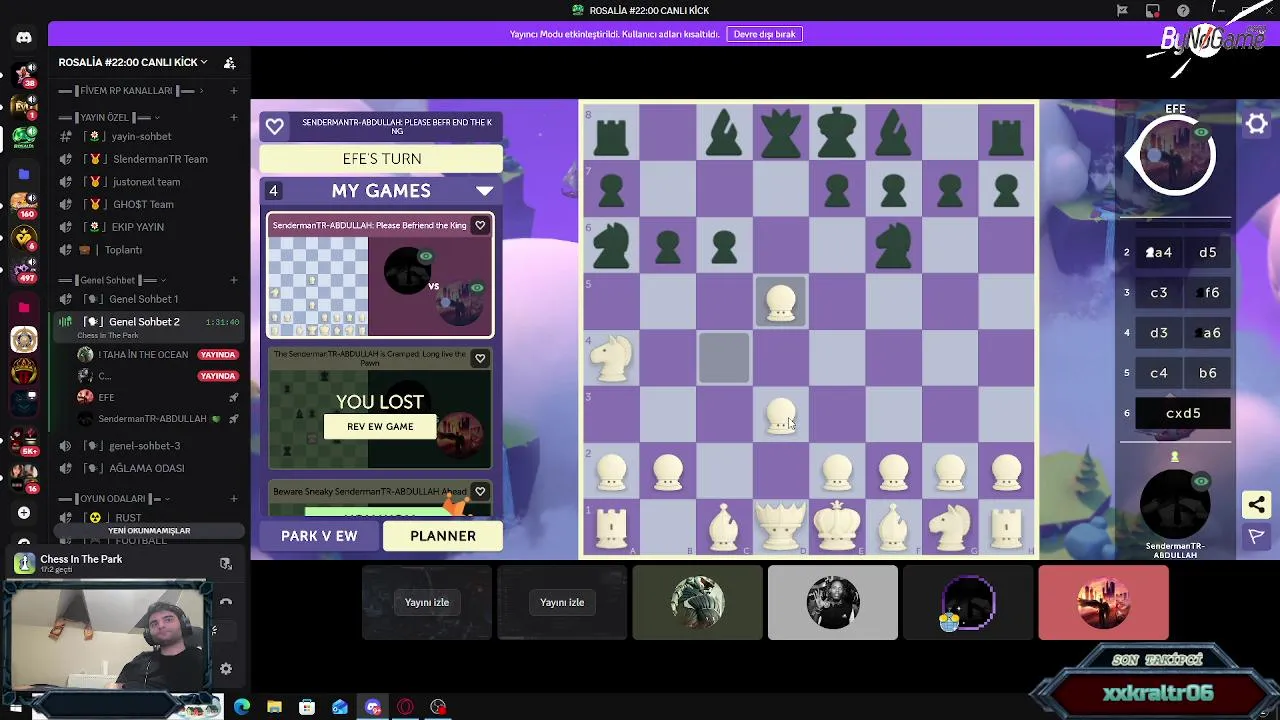Screen dimensions: 1280x720
Task: Click the YENİ OKUNMAMIŞLAR pill
Action: pos(149,531)
